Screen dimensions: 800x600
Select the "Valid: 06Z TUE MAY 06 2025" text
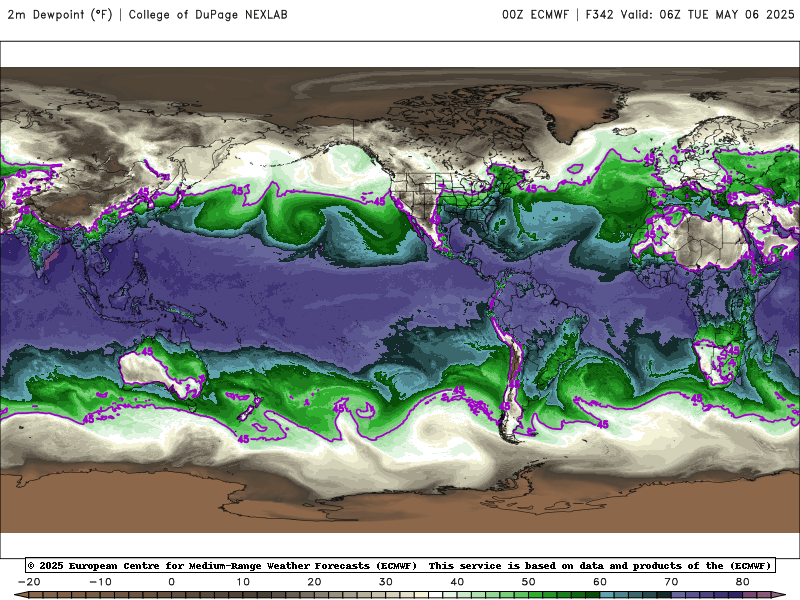707,15
